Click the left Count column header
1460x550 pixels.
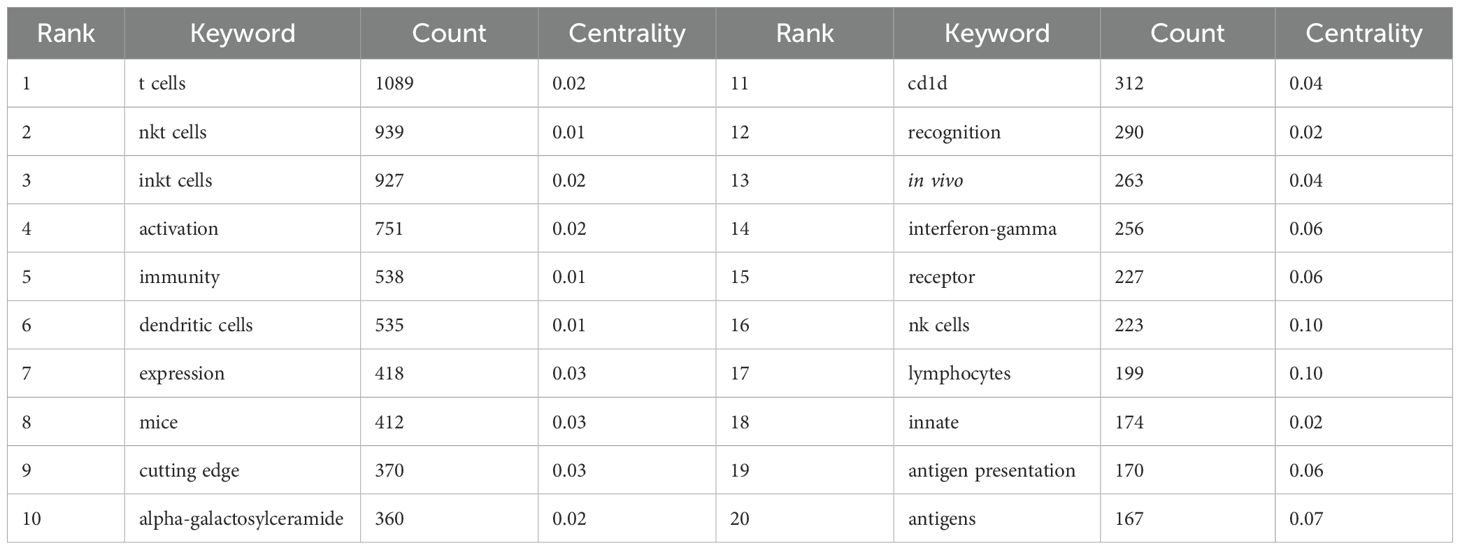(449, 33)
